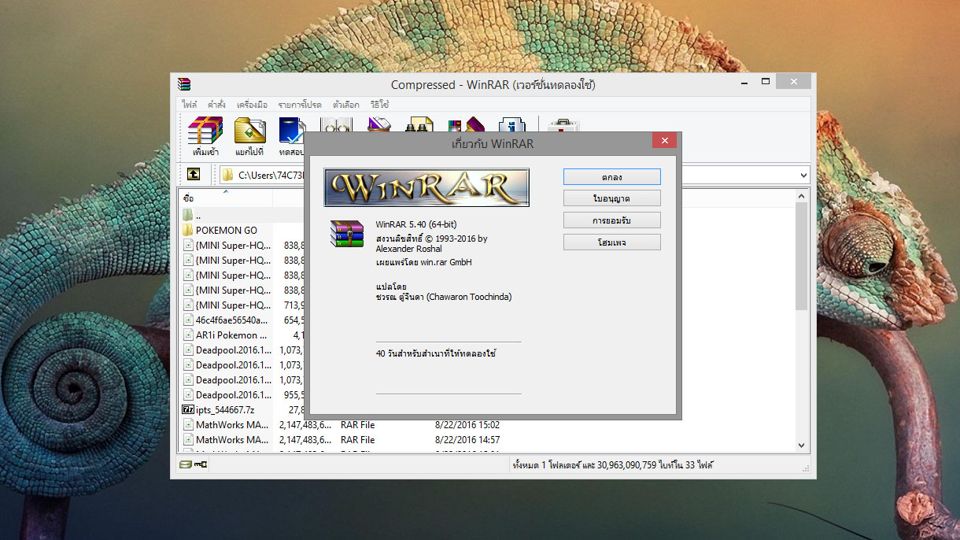This screenshot has height=540, width=960.
Task: Click the 'win.rar GmbH' publisher text
Action: pyautogui.click(x=446, y=262)
